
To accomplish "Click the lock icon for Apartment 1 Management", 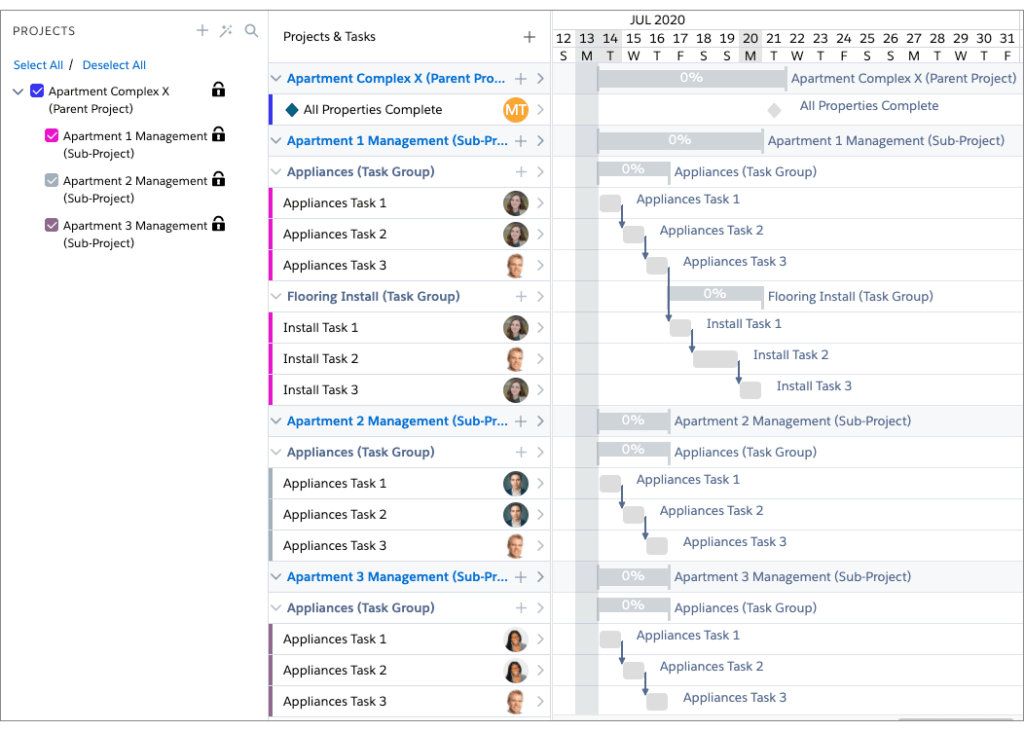I will (x=219, y=135).
